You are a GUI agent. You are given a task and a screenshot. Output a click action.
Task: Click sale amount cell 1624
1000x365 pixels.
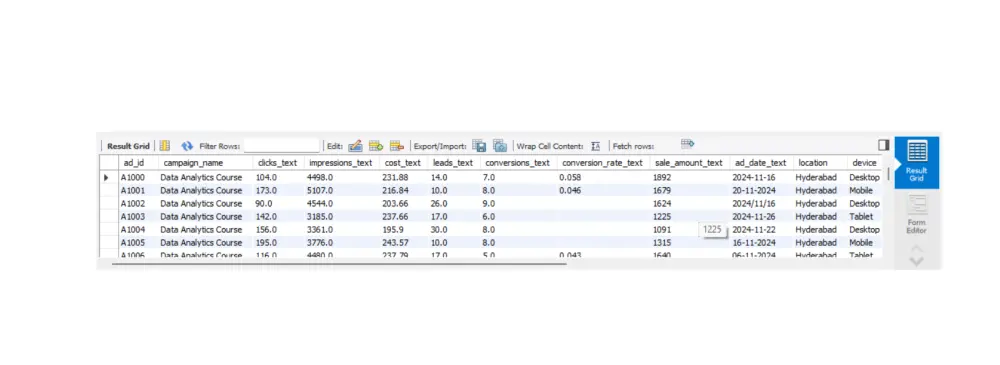(x=662, y=204)
